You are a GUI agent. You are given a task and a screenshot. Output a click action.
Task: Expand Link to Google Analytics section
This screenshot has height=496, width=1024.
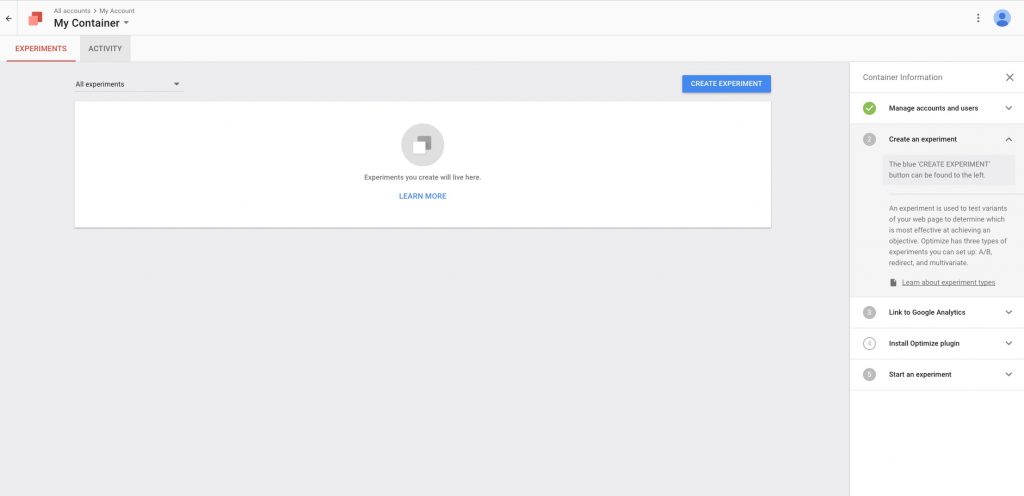[1008, 313]
